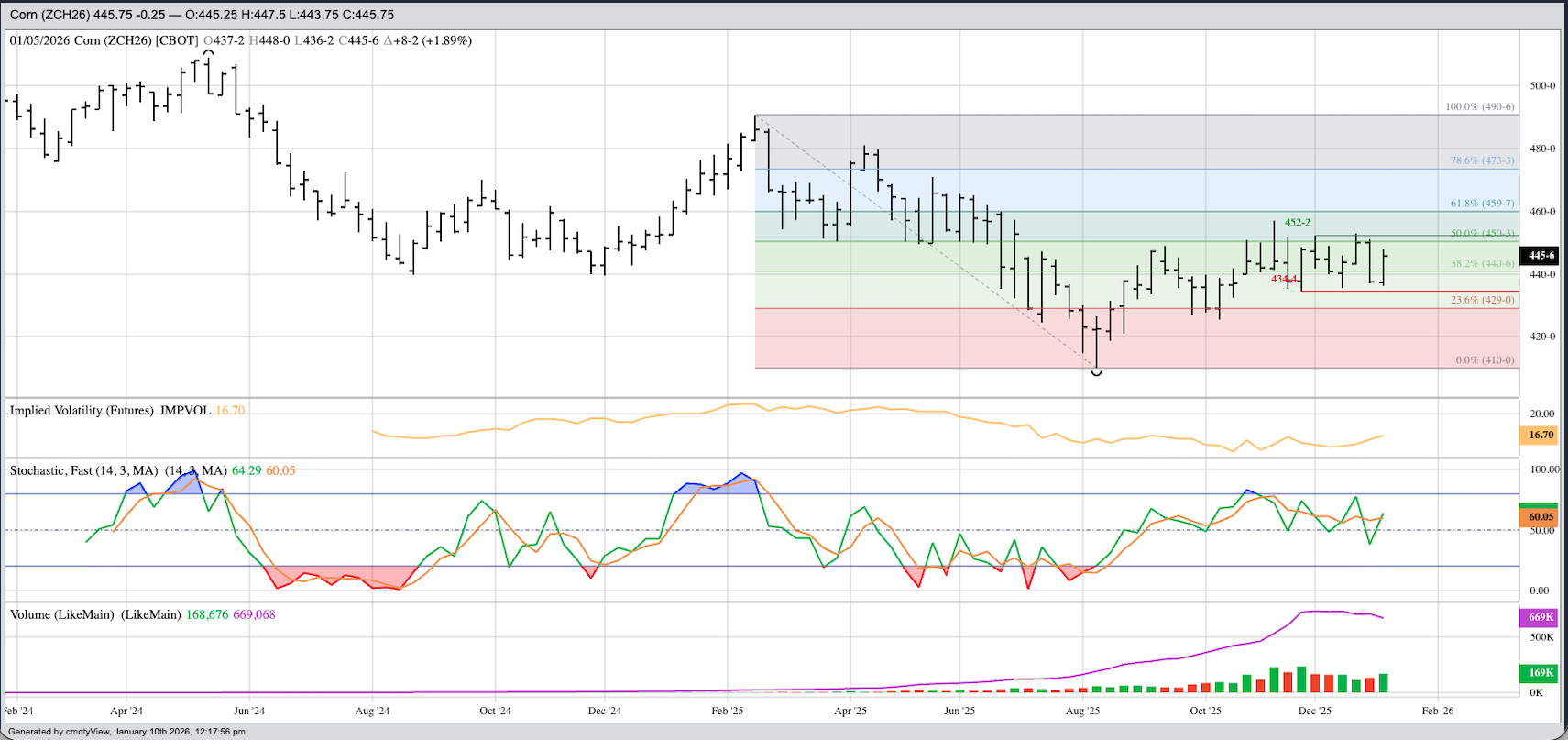Click the Dec '25 label on the time axis
The width and height of the screenshot is (1568, 740).
point(1315,711)
